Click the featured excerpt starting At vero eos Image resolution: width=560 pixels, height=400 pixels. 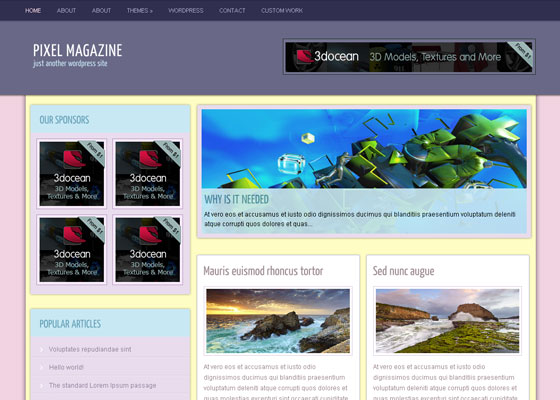click(359, 219)
